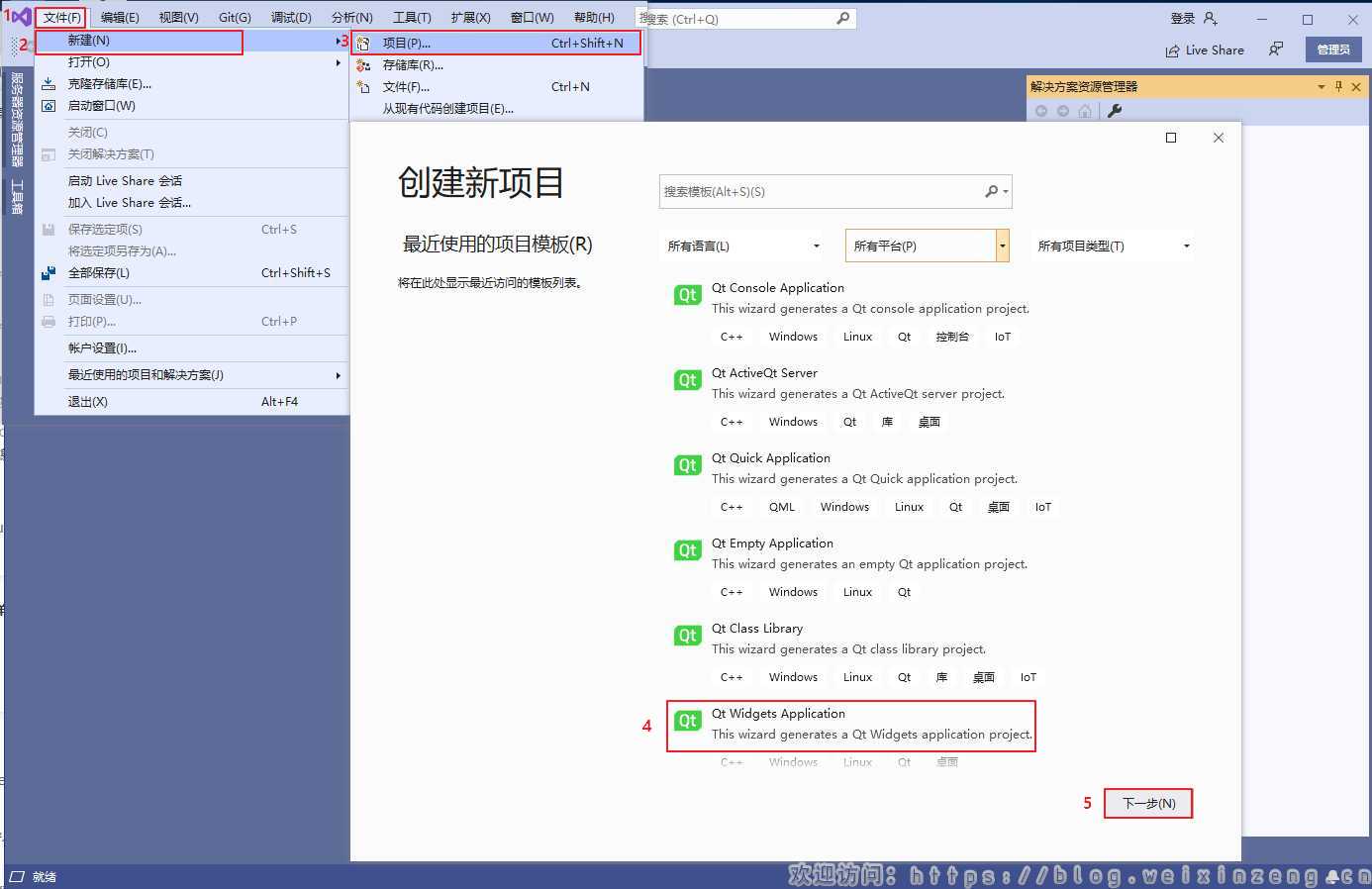Open the 工具(T) menu
This screenshot has height=889, width=1372.
413,16
